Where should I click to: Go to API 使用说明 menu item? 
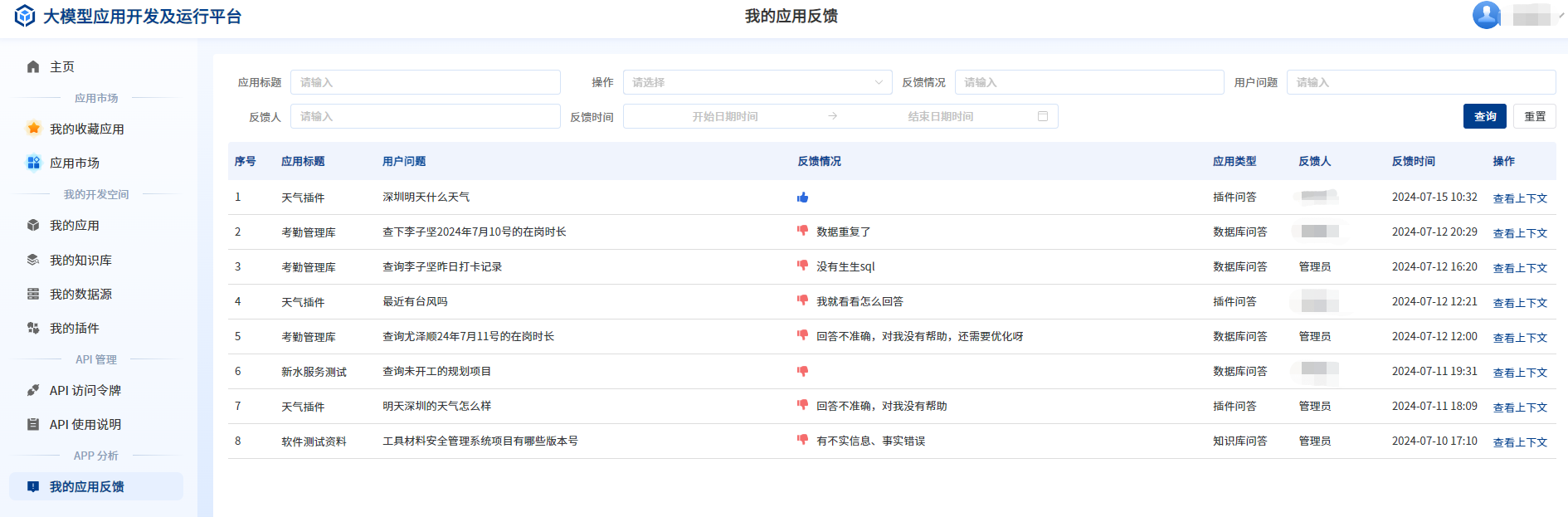tap(85, 424)
